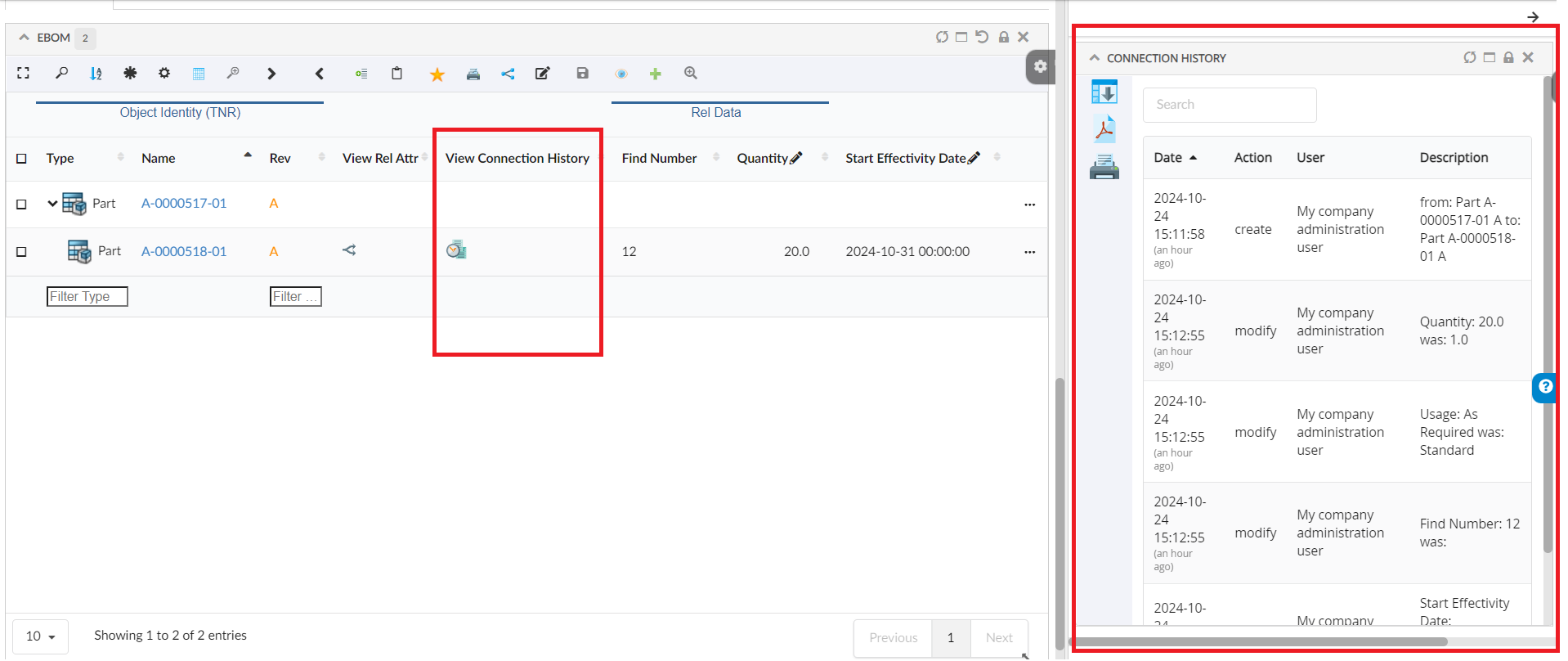Collapse the A-0000517-01 tree row
This screenshot has height=661, width=1568.
52,204
